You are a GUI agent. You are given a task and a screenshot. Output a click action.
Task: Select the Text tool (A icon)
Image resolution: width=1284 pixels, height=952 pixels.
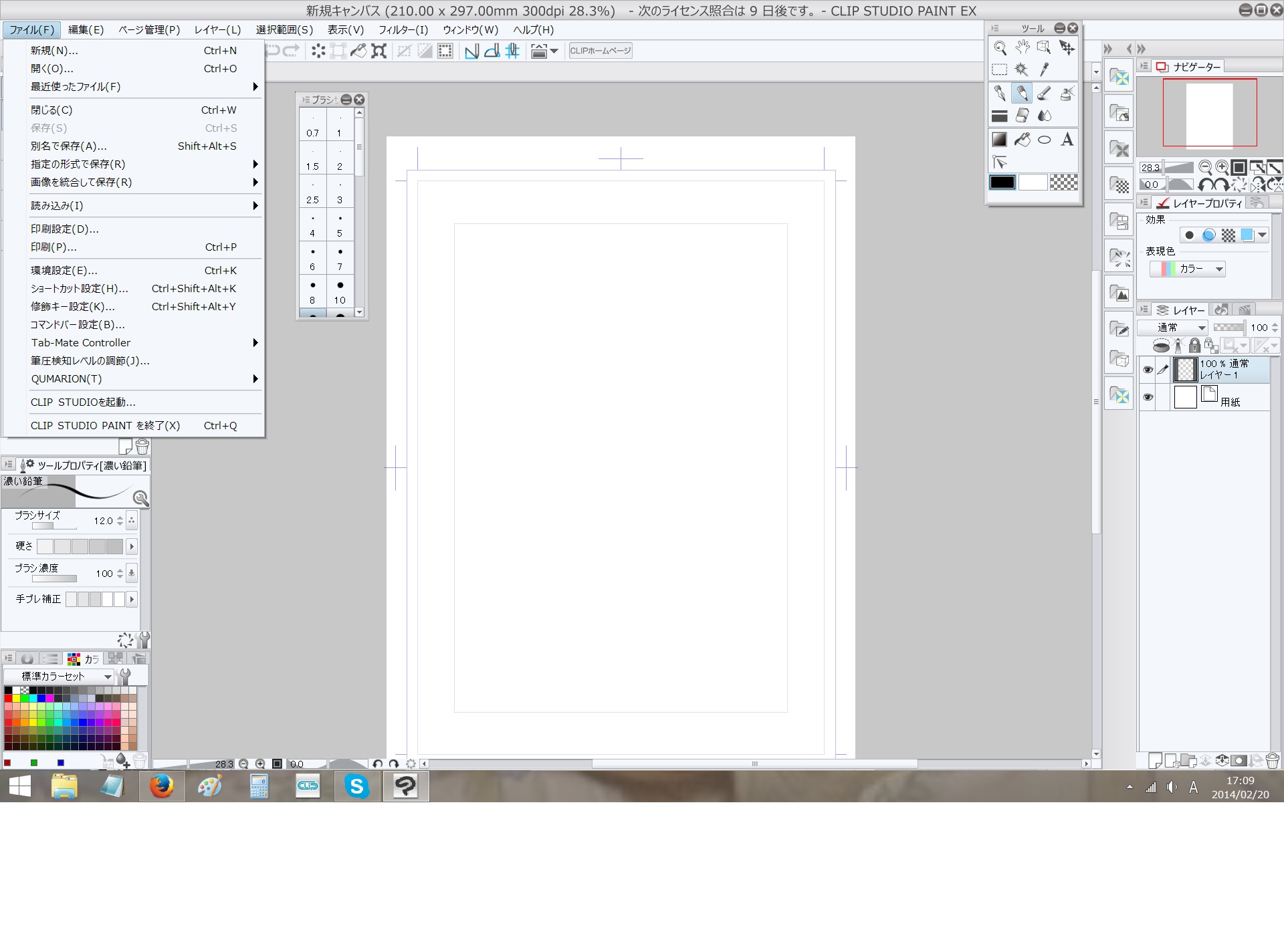coord(1067,140)
